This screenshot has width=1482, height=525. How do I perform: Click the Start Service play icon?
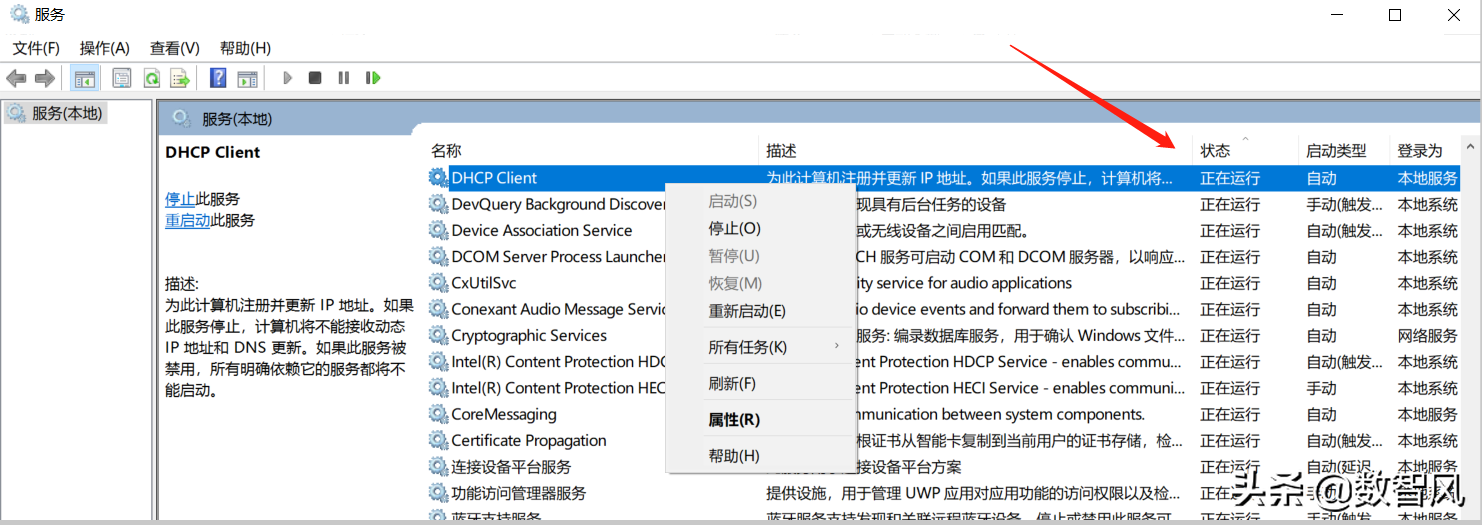[287, 78]
